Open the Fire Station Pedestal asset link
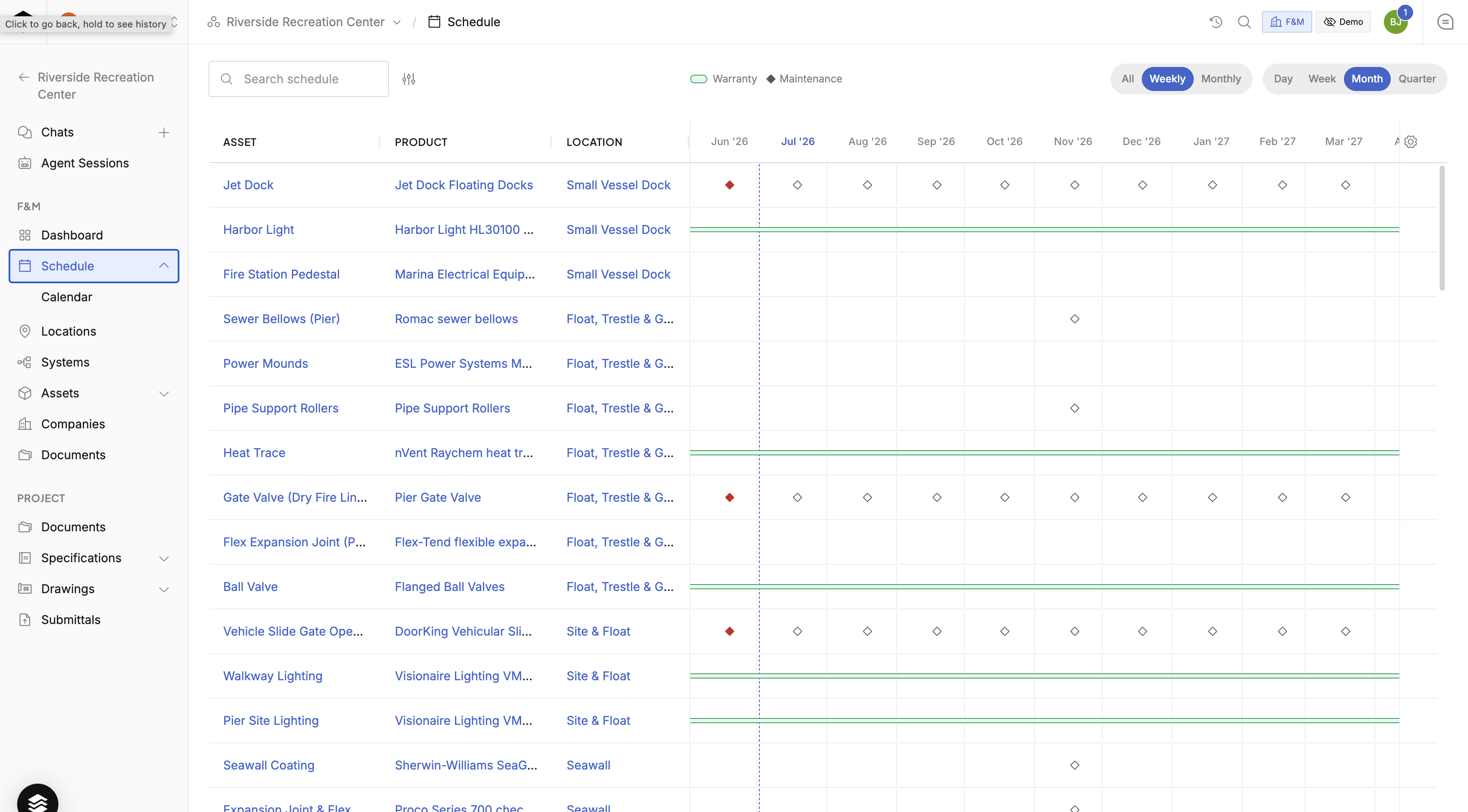 (281, 275)
